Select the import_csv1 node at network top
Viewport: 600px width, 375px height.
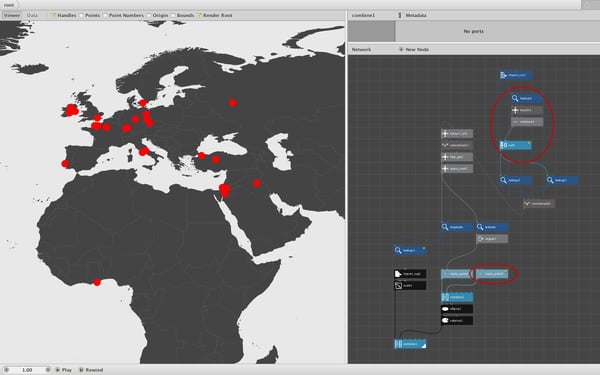(515, 75)
